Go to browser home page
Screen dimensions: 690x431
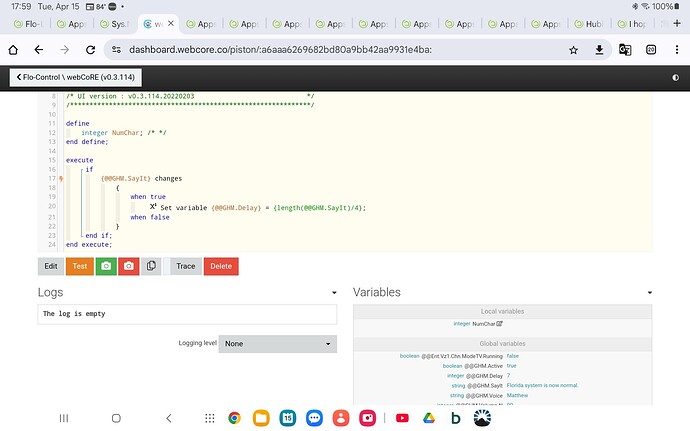(x=13, y=50)
